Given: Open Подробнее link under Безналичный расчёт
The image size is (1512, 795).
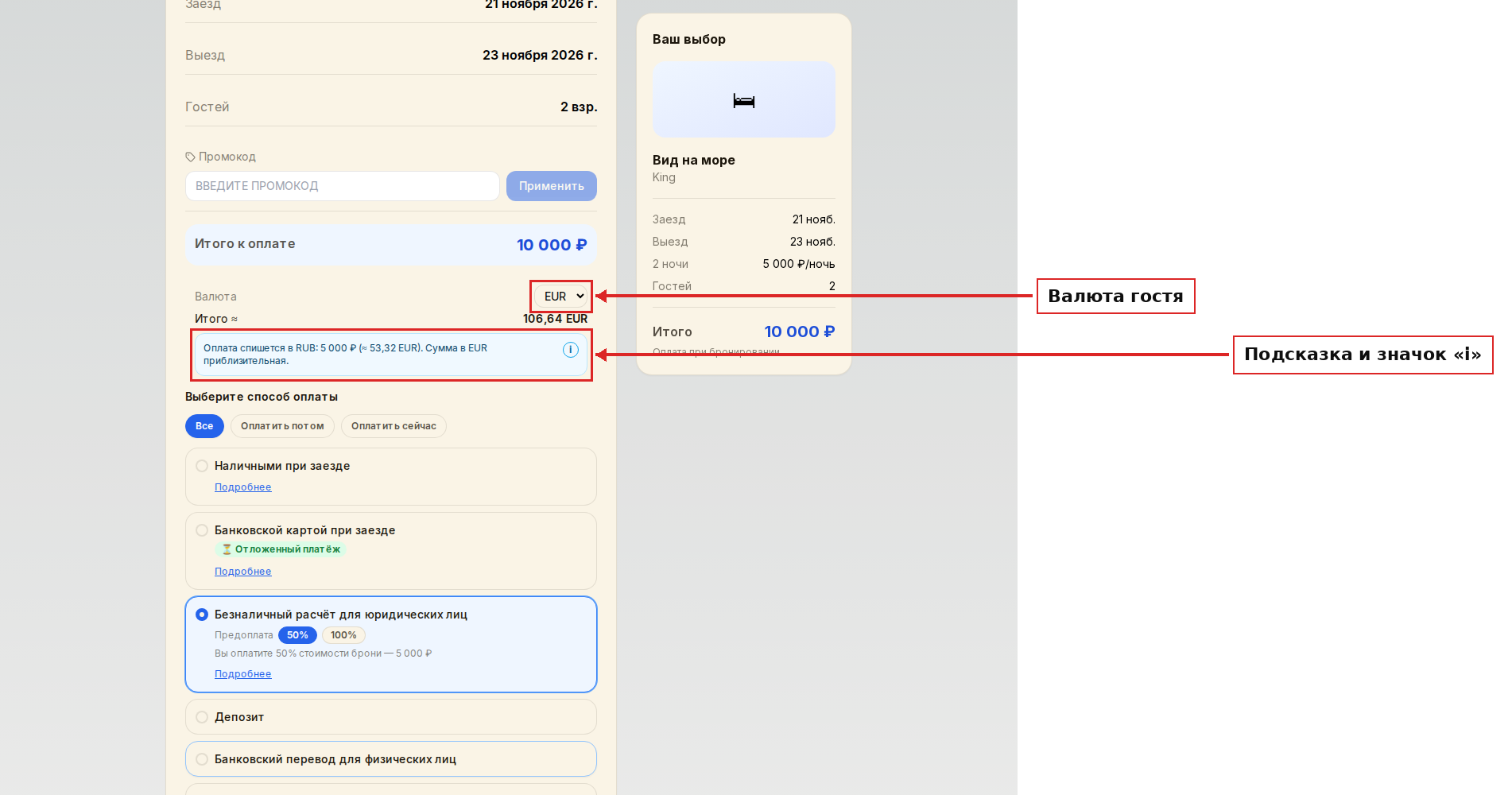Looking at the screenshot, I should (242, 674).
